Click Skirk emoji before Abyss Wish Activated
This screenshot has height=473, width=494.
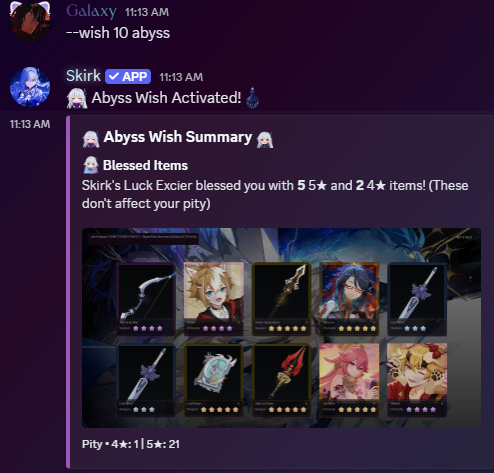(x=77, y=98)
